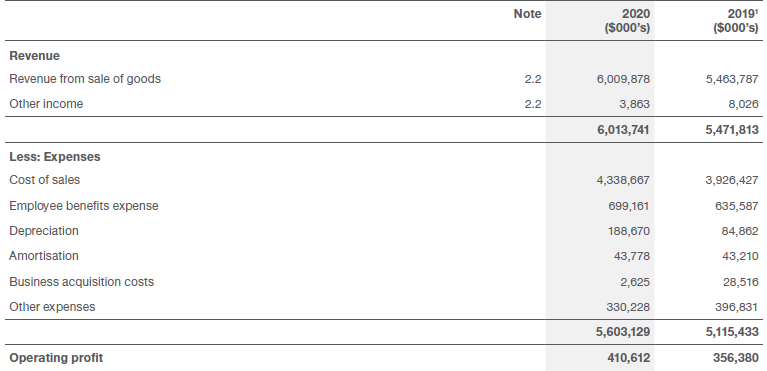The width and height of the screenshot is (767, 371).
Task: Select the 2019 Amortisation value 43,210
Action: (740, 256)
